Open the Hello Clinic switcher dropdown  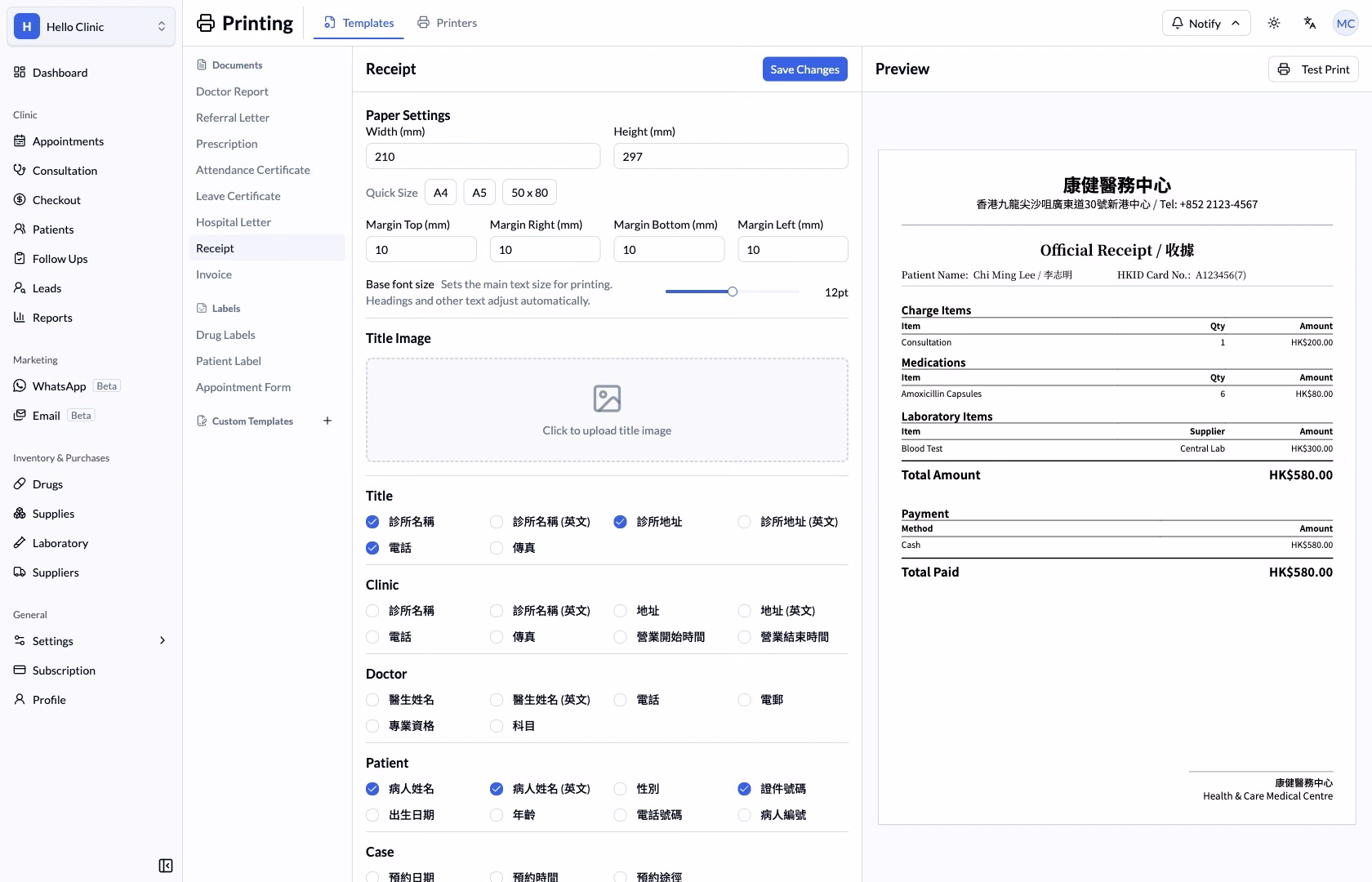tap(91, 26)
